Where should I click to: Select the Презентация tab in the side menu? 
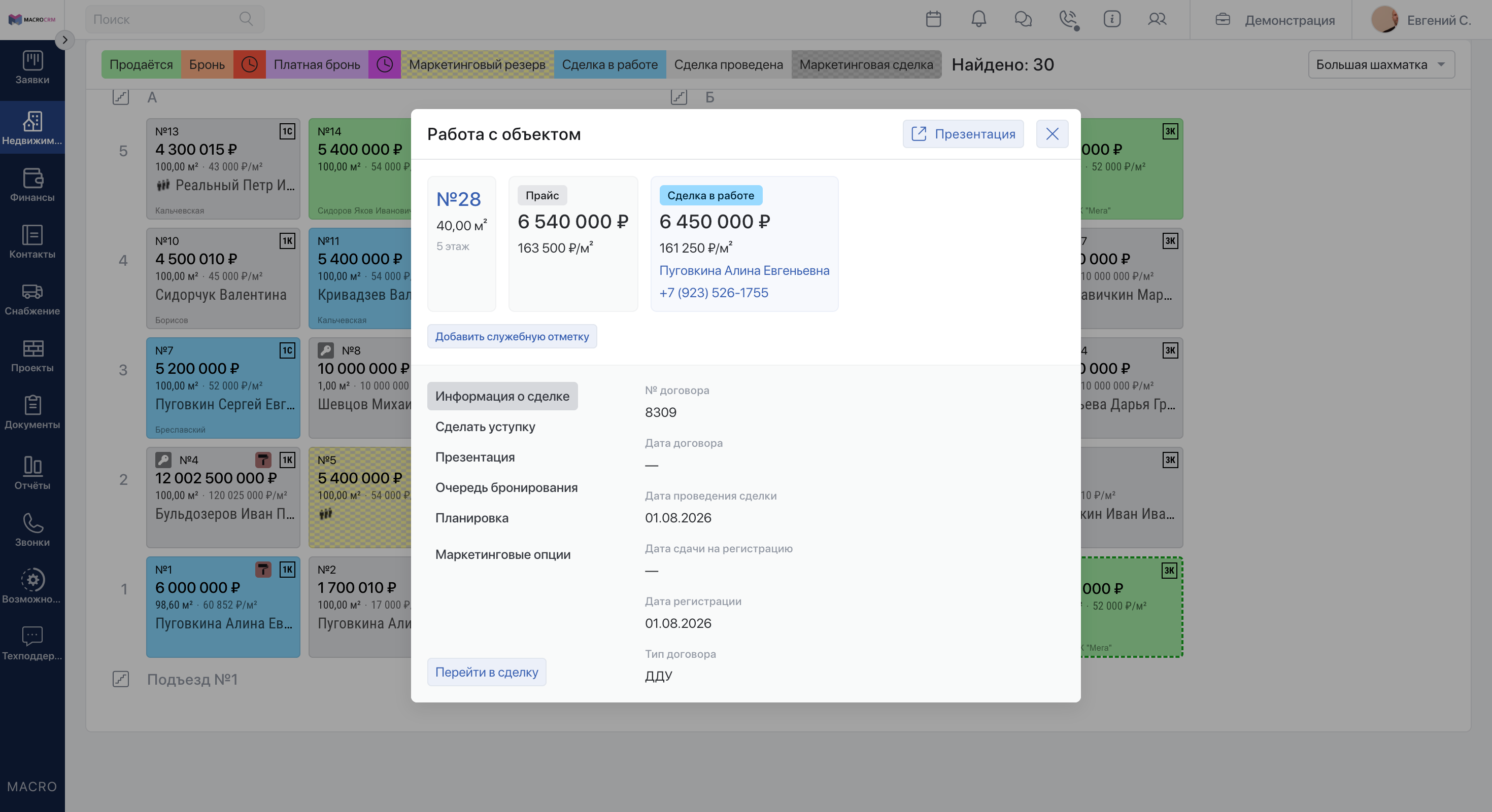click(x=475, y=456)
